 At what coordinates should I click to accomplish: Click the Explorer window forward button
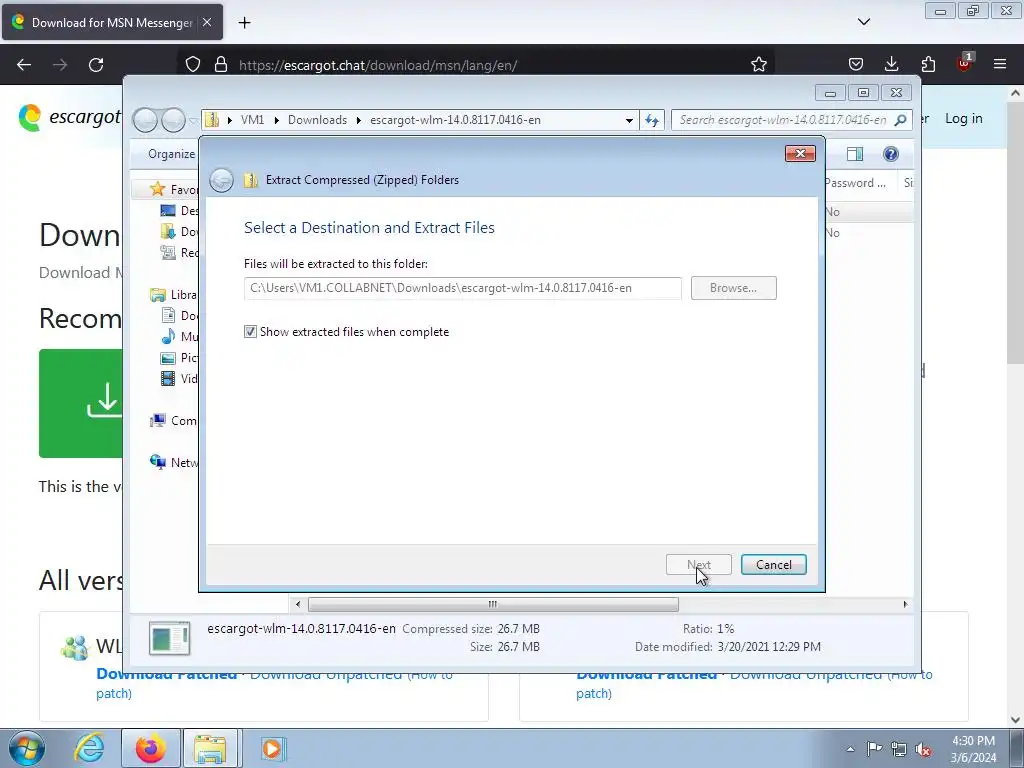[173, 120]
